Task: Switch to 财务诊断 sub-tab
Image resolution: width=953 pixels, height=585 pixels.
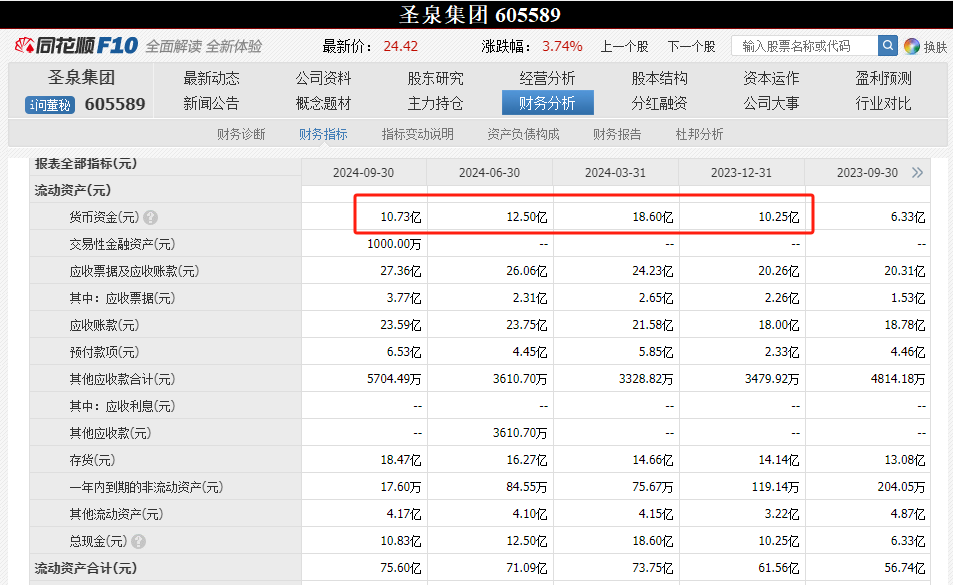Action: [x=241, y=134]
